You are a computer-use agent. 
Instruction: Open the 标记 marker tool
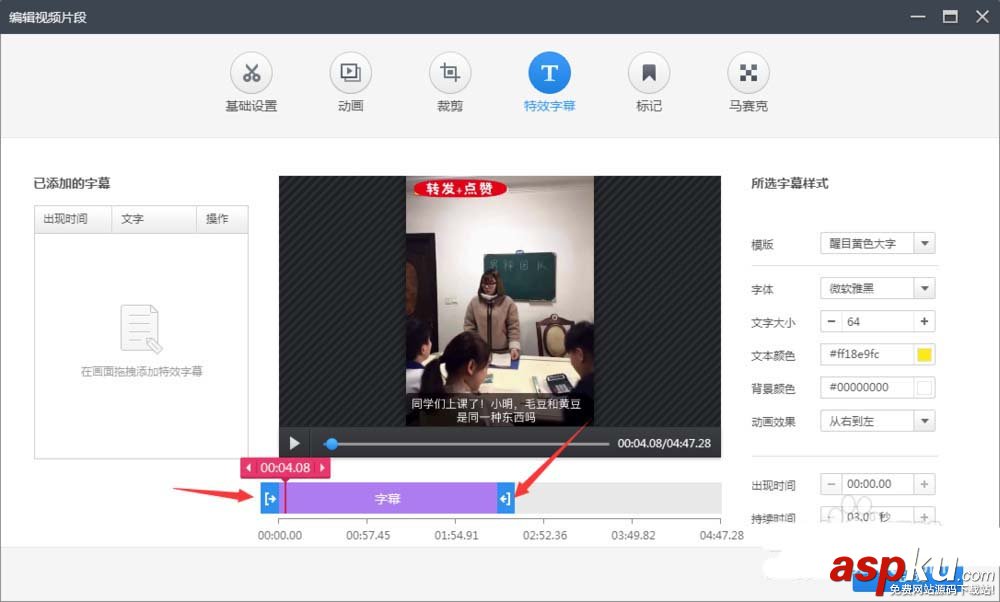(x=648, y=82)
